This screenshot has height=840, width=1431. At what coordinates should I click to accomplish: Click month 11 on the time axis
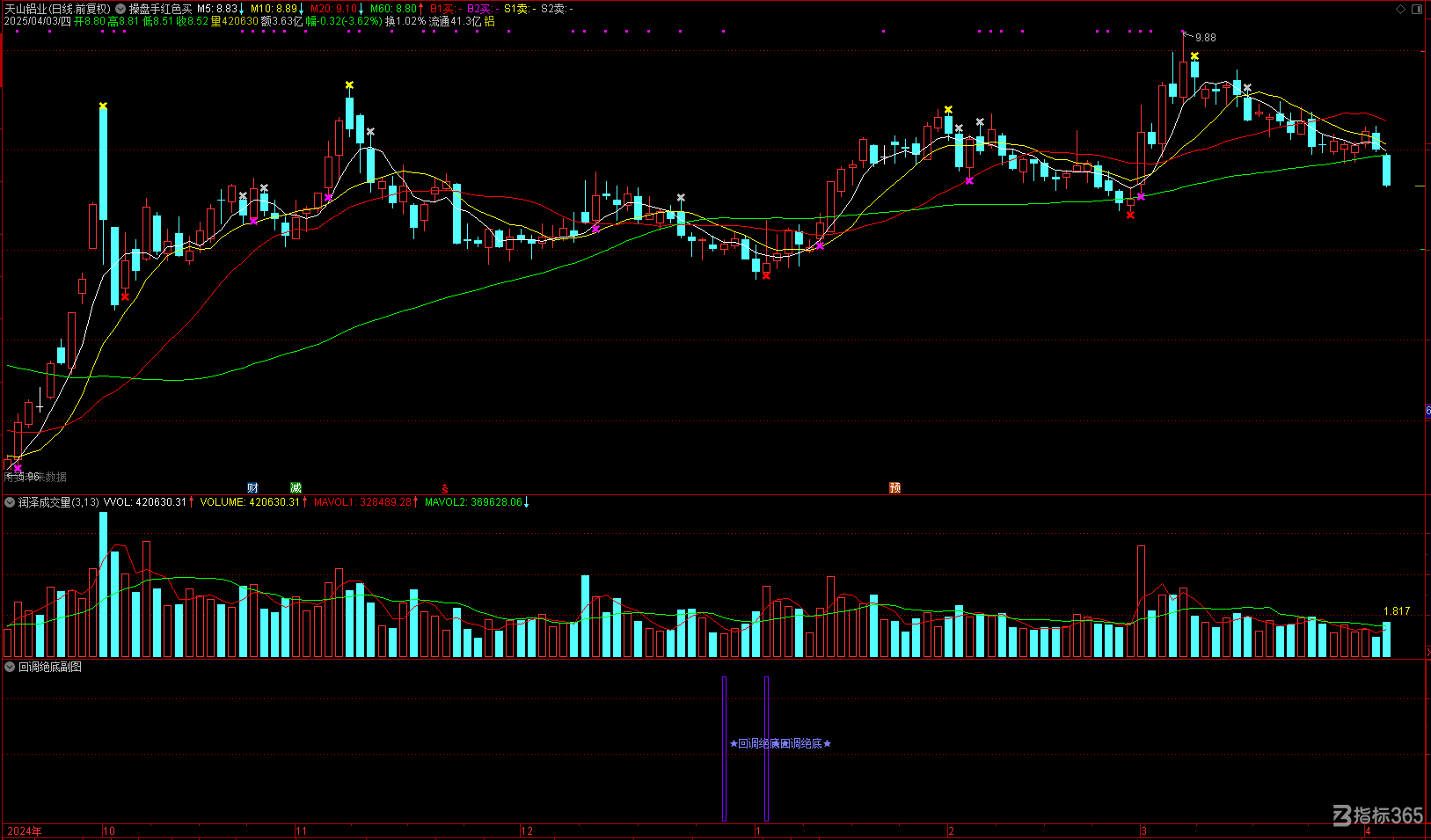pyautogui.click(x=302, y=831)
